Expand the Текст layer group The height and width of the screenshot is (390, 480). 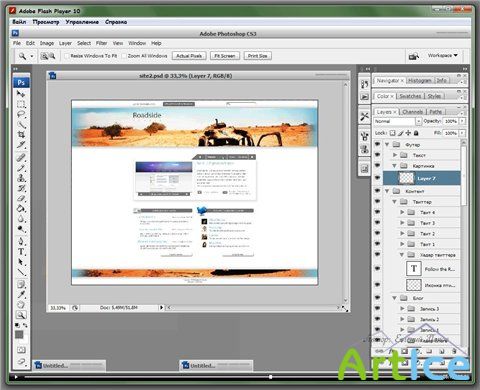pos(395,155)
